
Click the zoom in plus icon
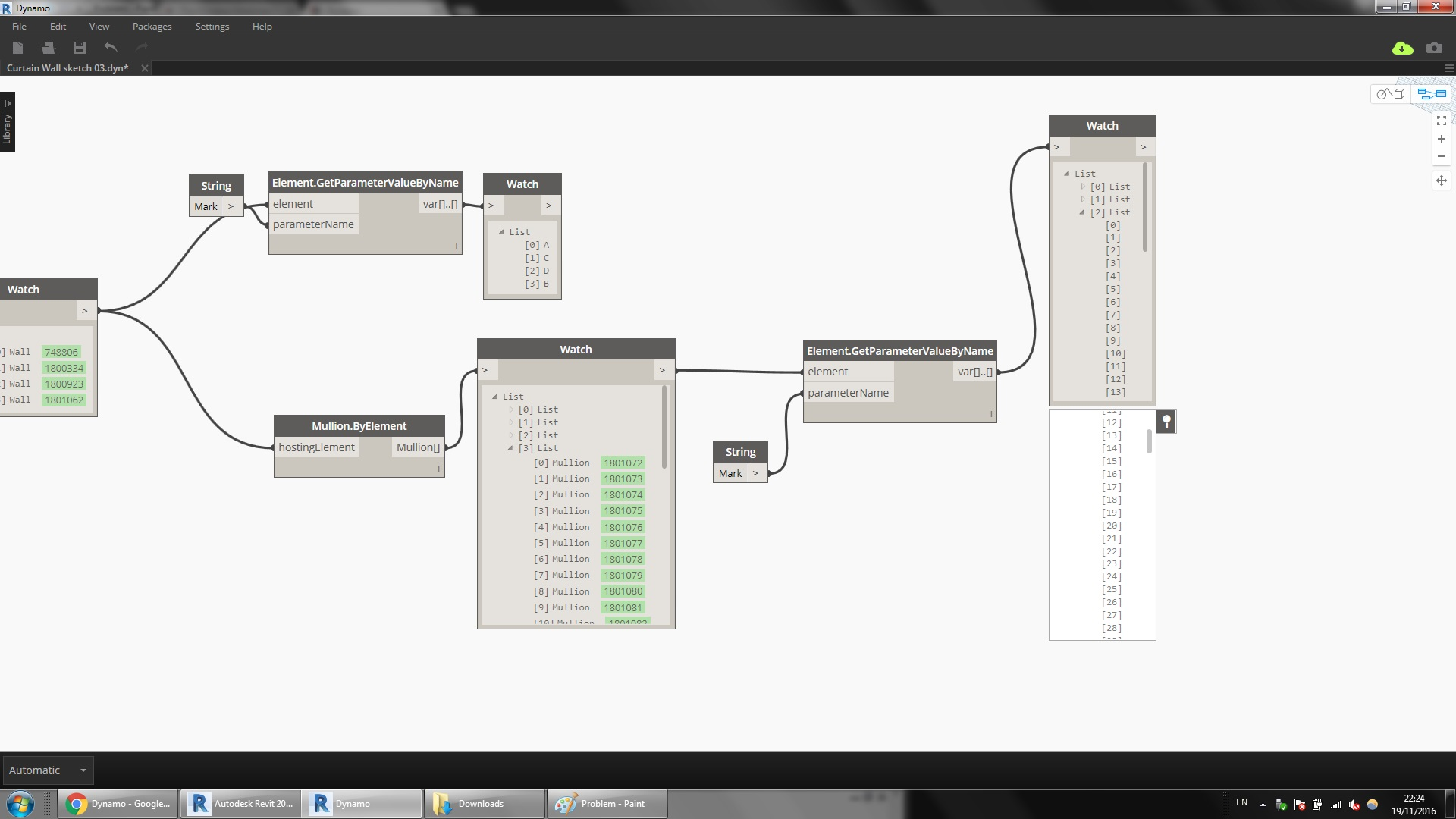point(1441,139)
